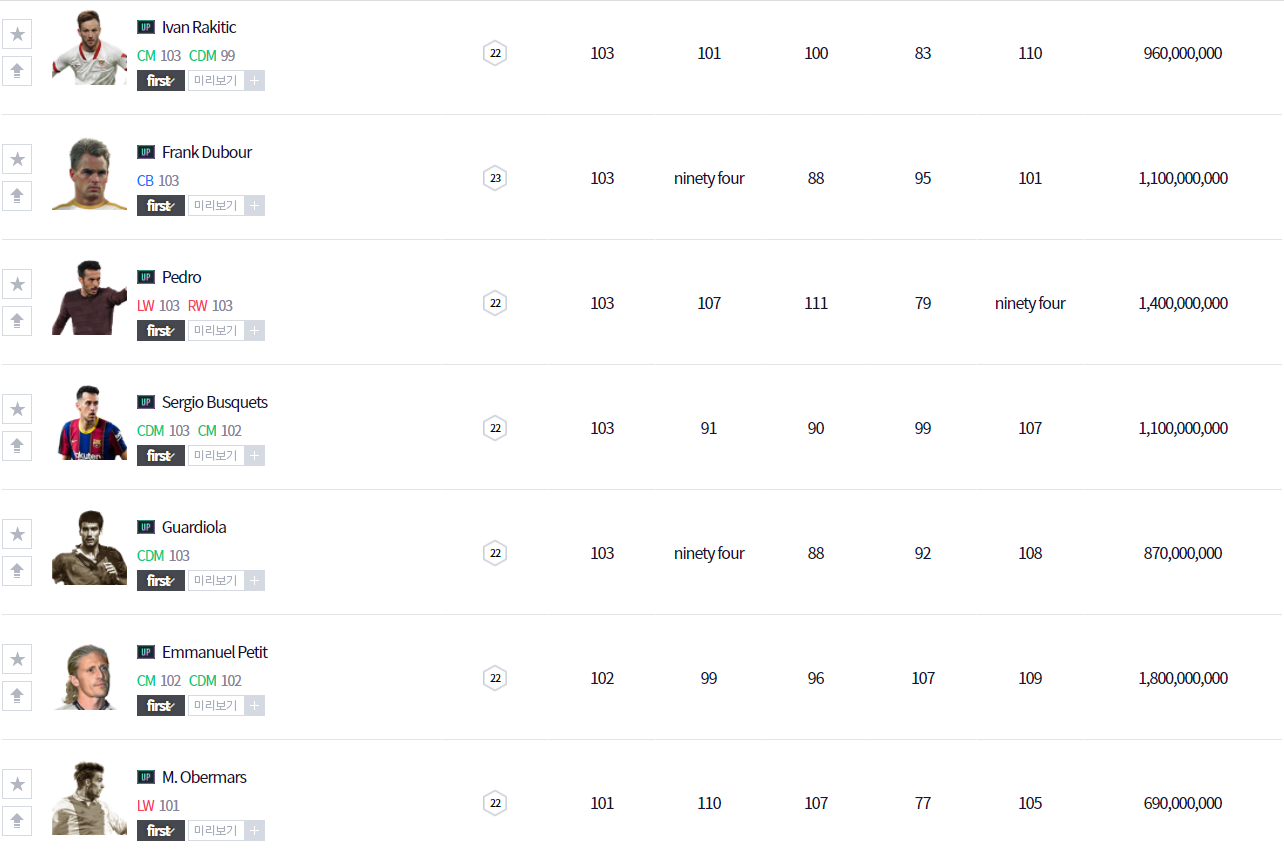Expand the plus button in Ivan Rakitic's row
This screenshot has height=864, width=1284.
(x=255, y=81)
